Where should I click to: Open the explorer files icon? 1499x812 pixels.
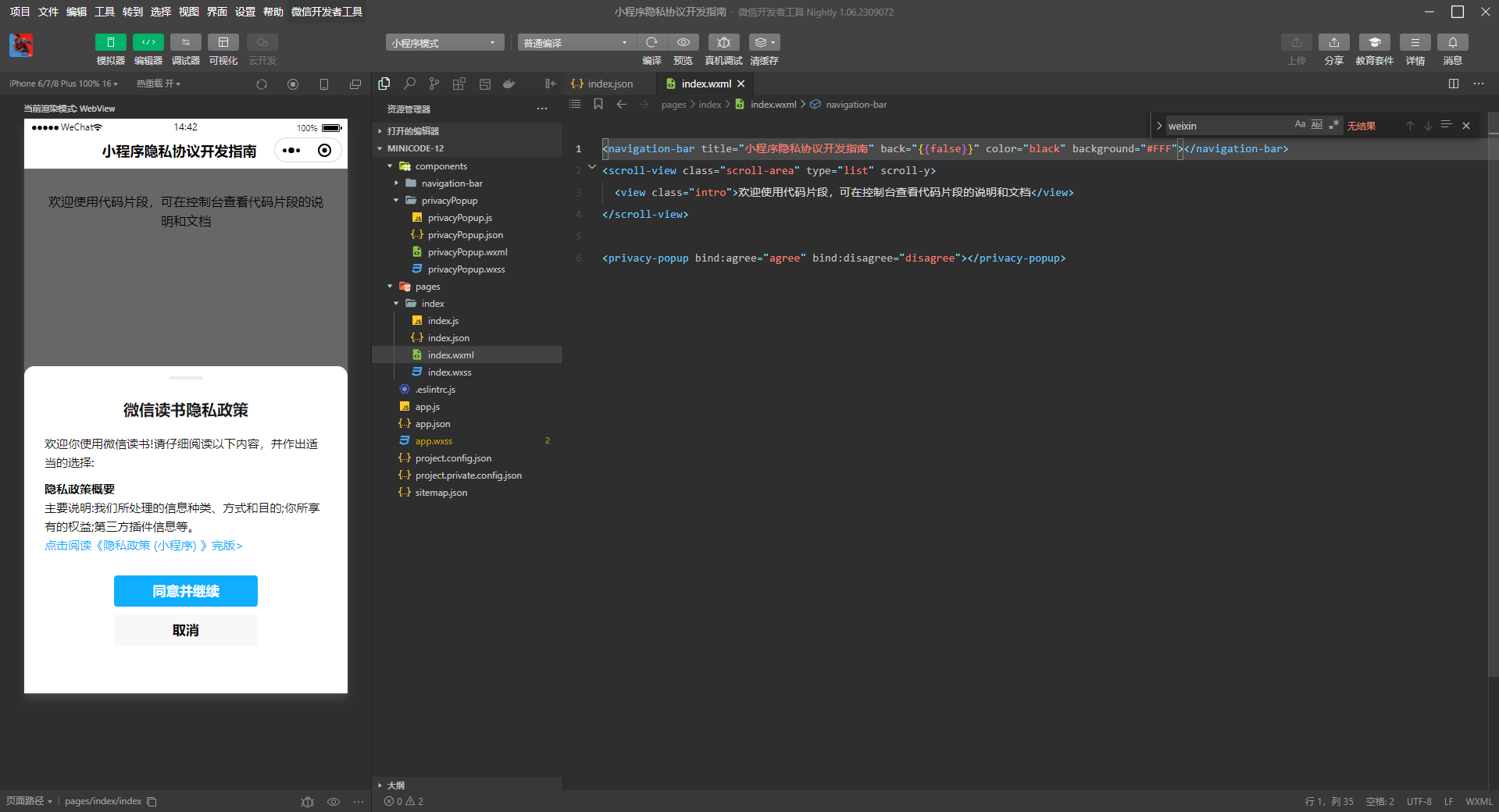384,84
